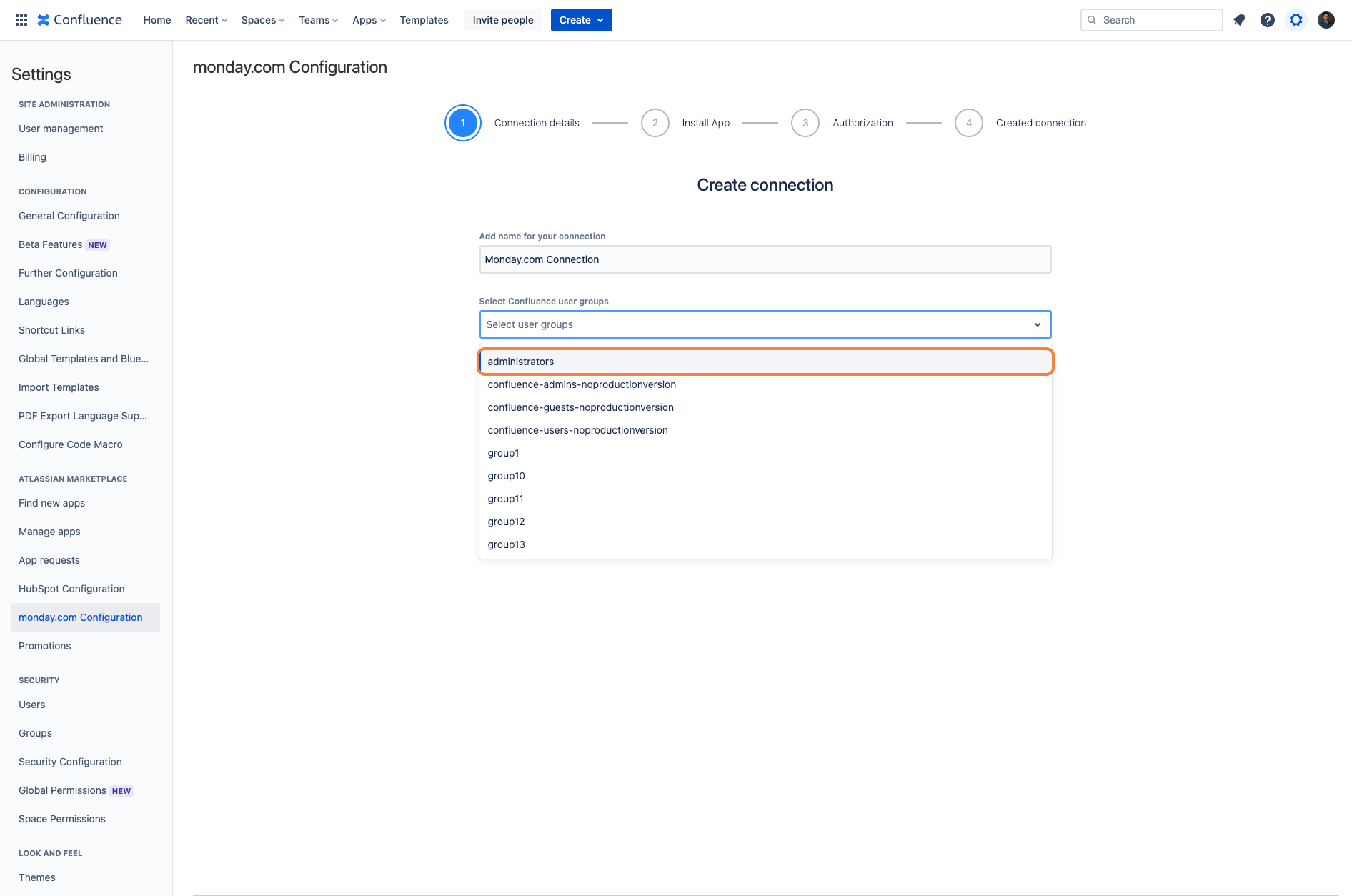Select group12 from the list
The height and width of the screenshot is (896, 1352).
coord(765,522)
